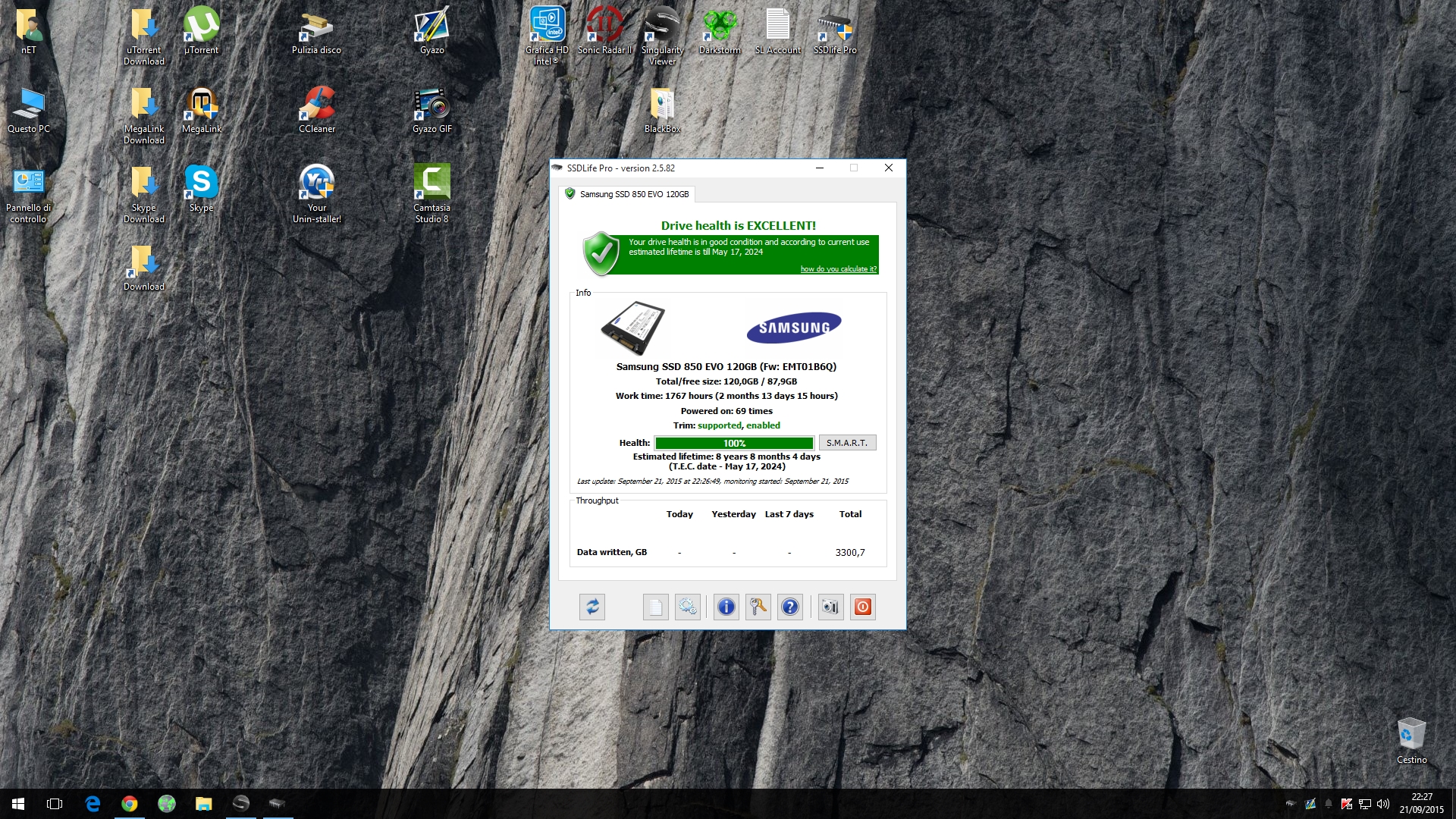1456x819 pixels.
Task: Click the blue info icon
Action: (726, 607)
